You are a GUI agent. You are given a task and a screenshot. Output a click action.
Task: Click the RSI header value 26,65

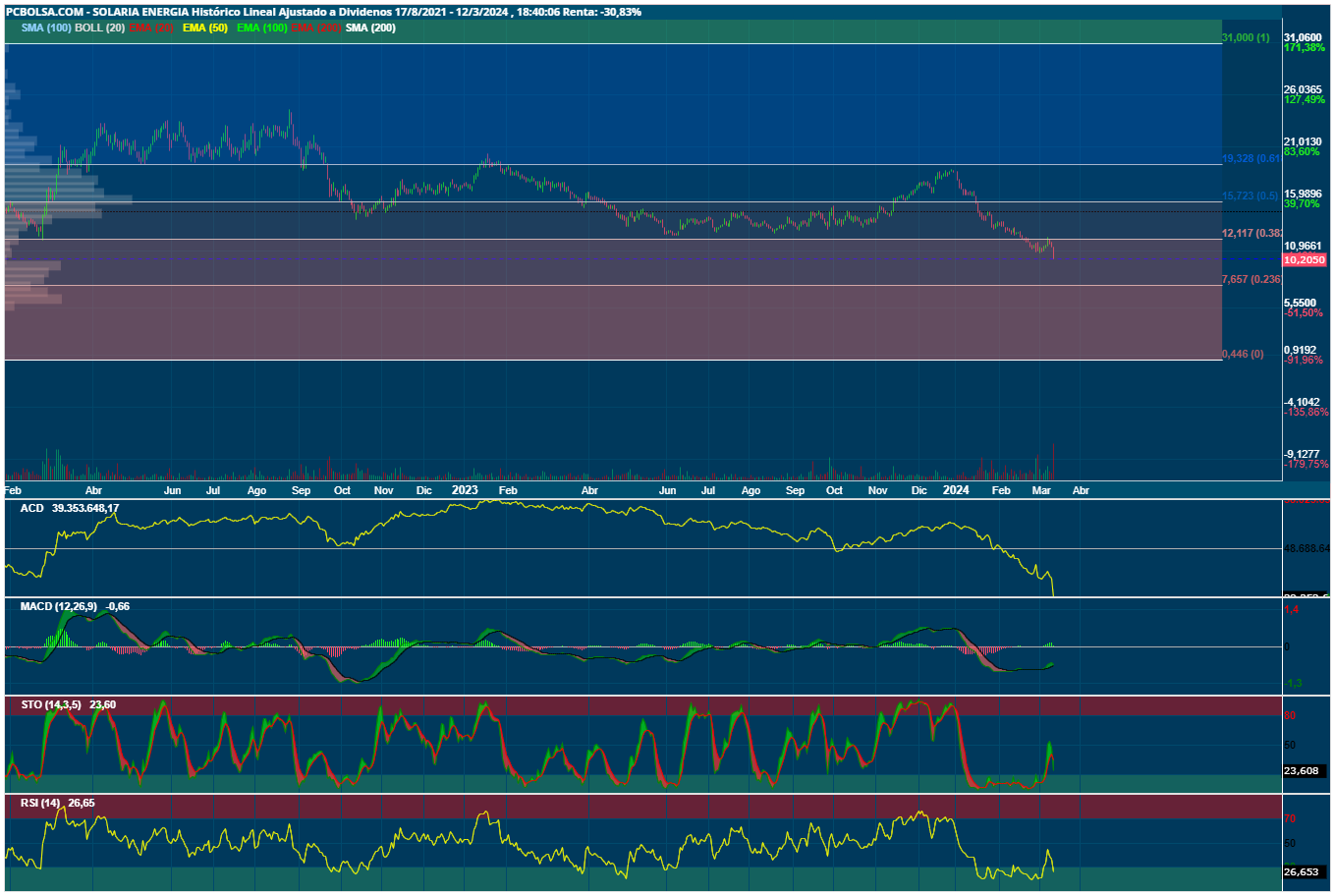(82, 803)
